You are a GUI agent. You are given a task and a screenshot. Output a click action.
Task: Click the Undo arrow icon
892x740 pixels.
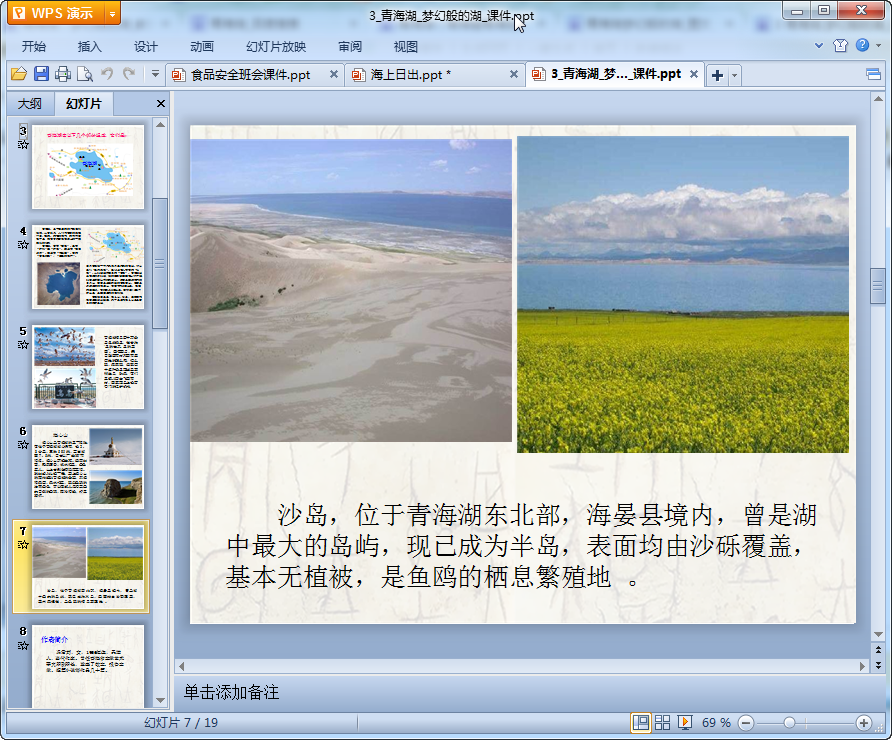coord(107,74)
